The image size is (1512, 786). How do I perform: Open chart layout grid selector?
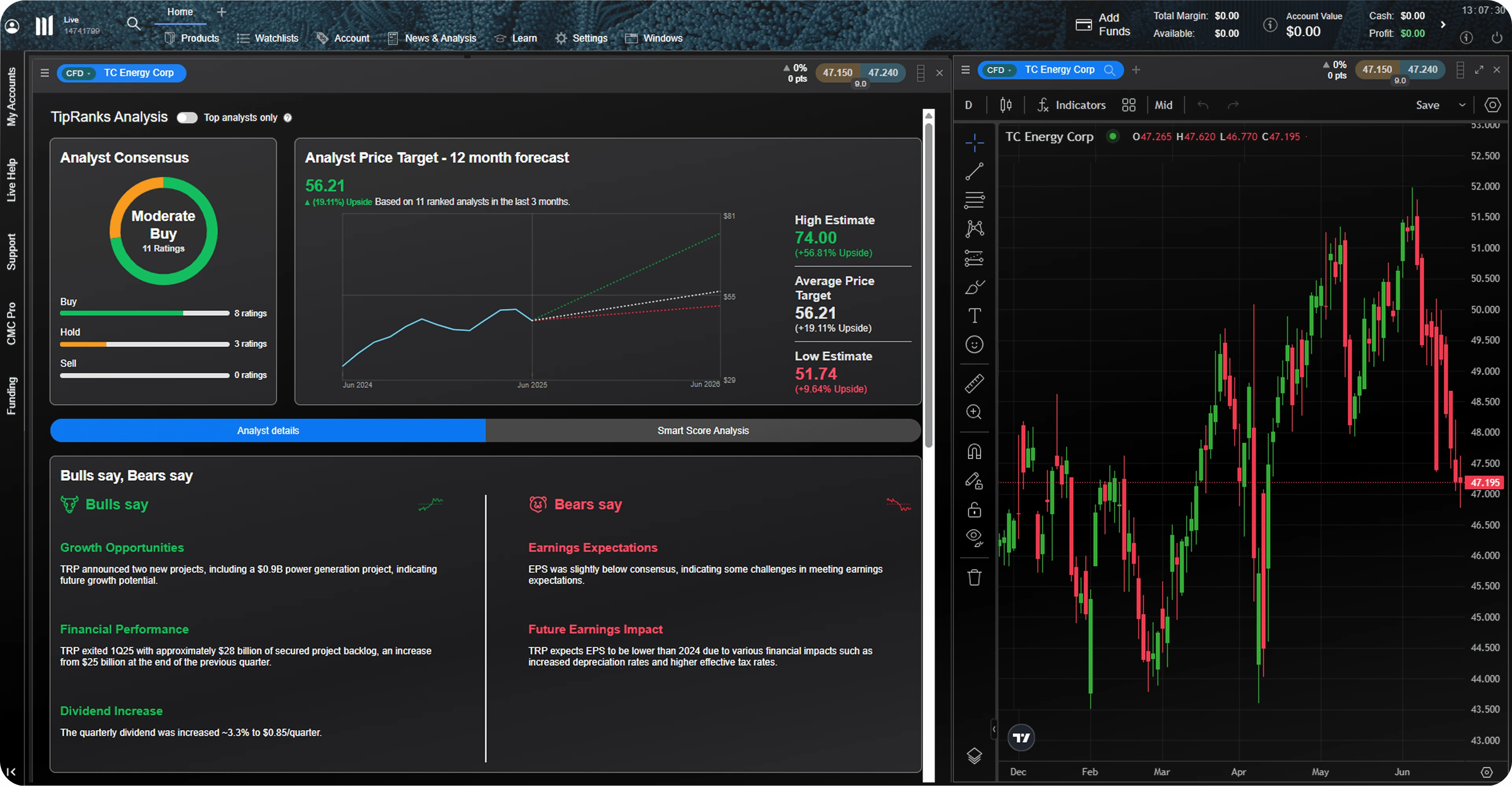(1128, 105)
